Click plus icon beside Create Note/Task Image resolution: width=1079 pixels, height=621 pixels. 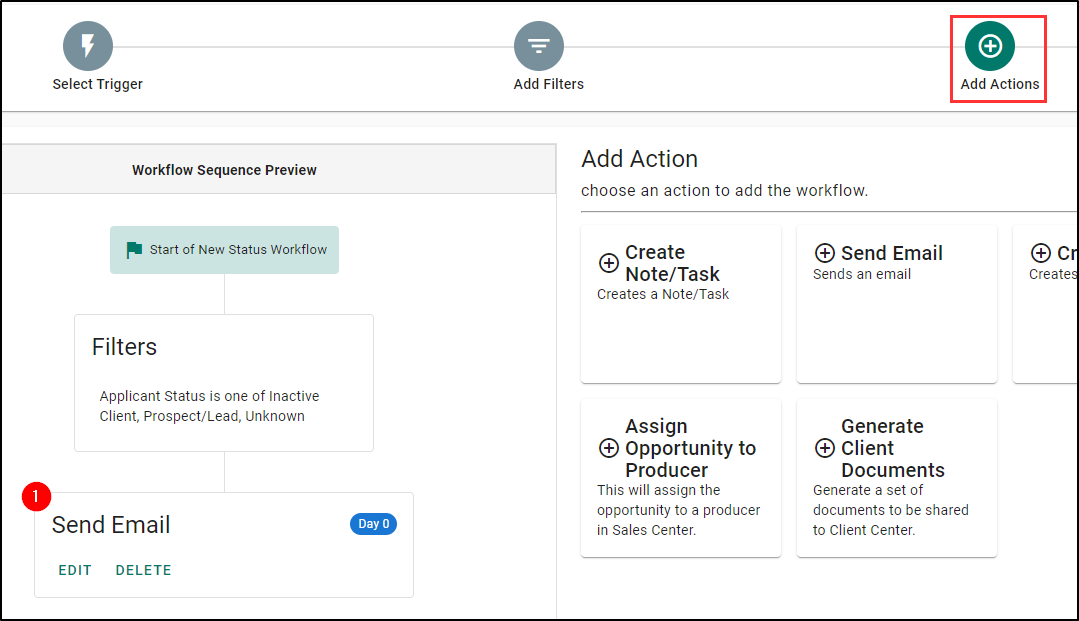(608, 263)
